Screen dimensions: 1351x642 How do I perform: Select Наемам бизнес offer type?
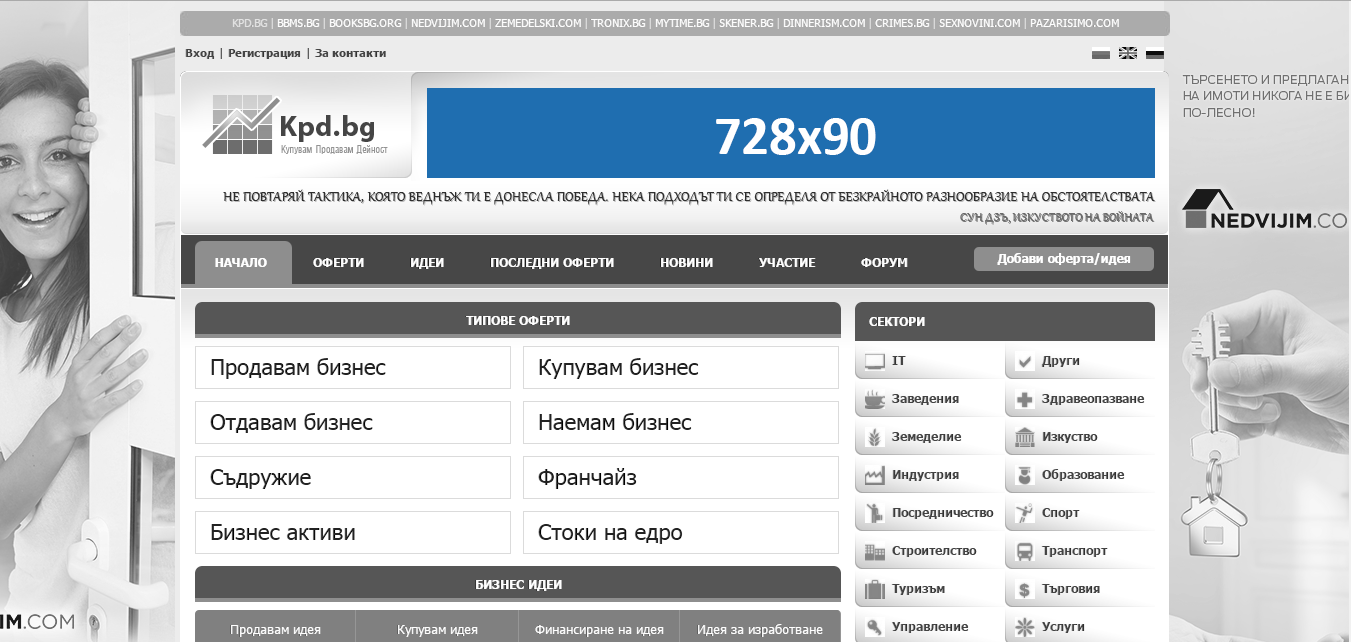681,423
